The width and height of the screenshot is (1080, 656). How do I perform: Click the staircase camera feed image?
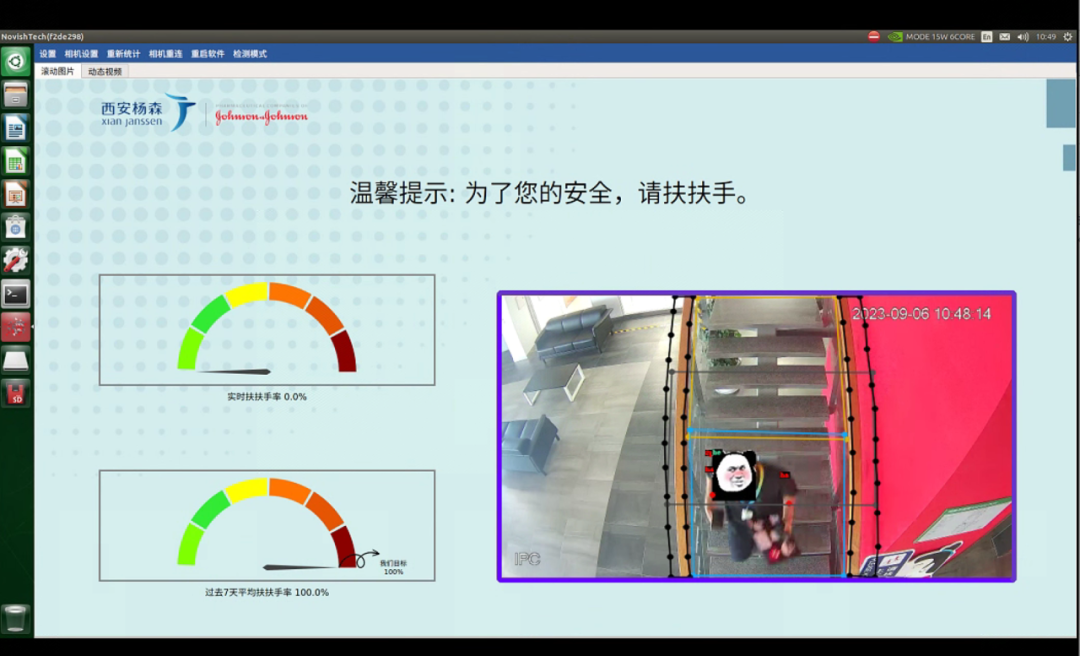click(757, 436)
